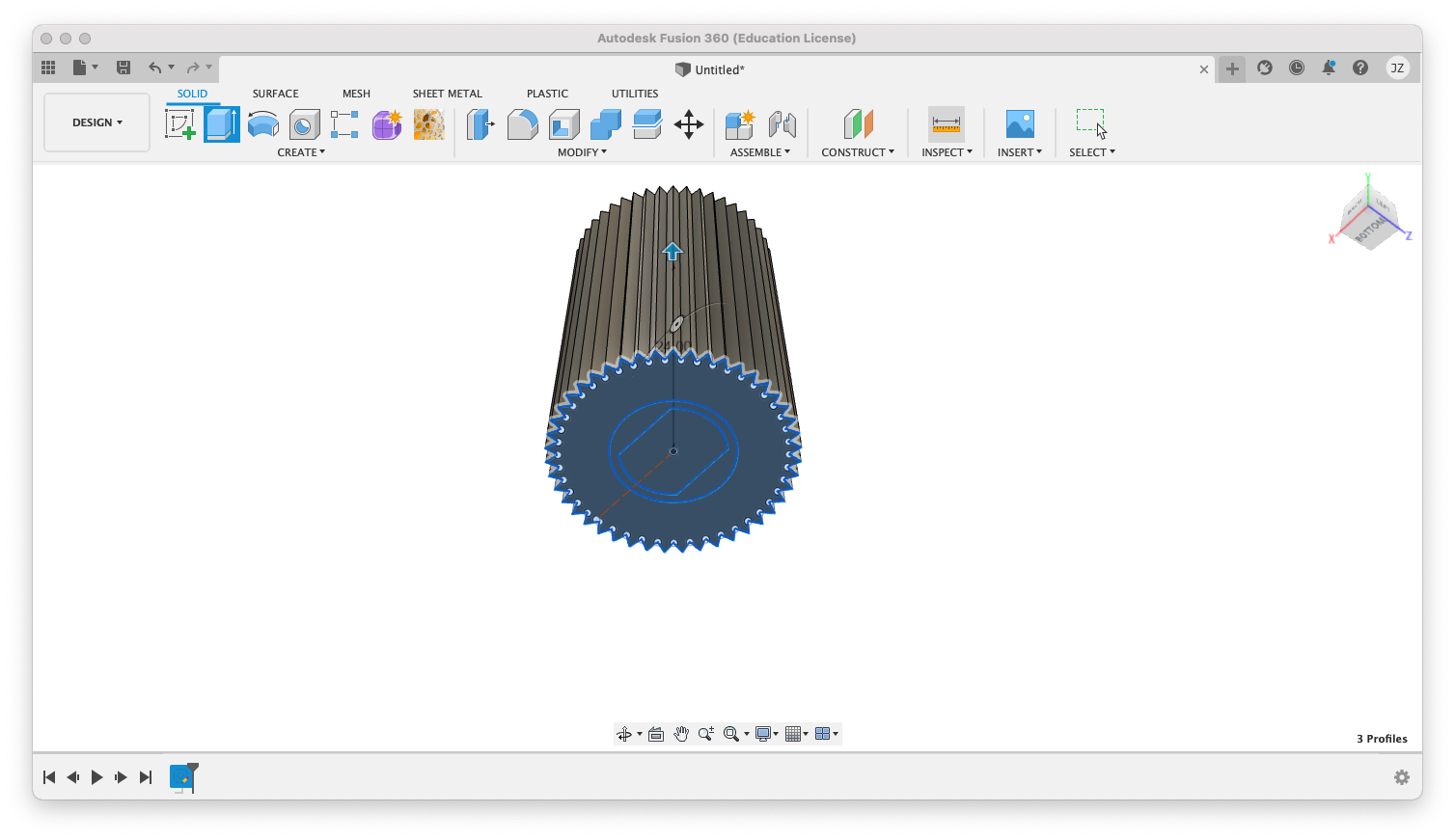Select the Insert image tool
1455x840 pixels.
click(1020, 124)
